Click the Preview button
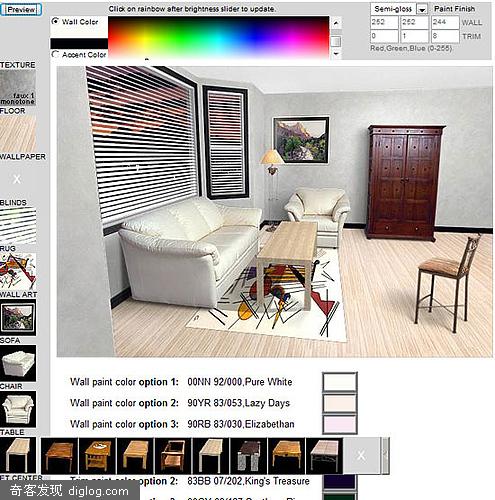This screenshot has height=500, width=495. coord(21,9)
